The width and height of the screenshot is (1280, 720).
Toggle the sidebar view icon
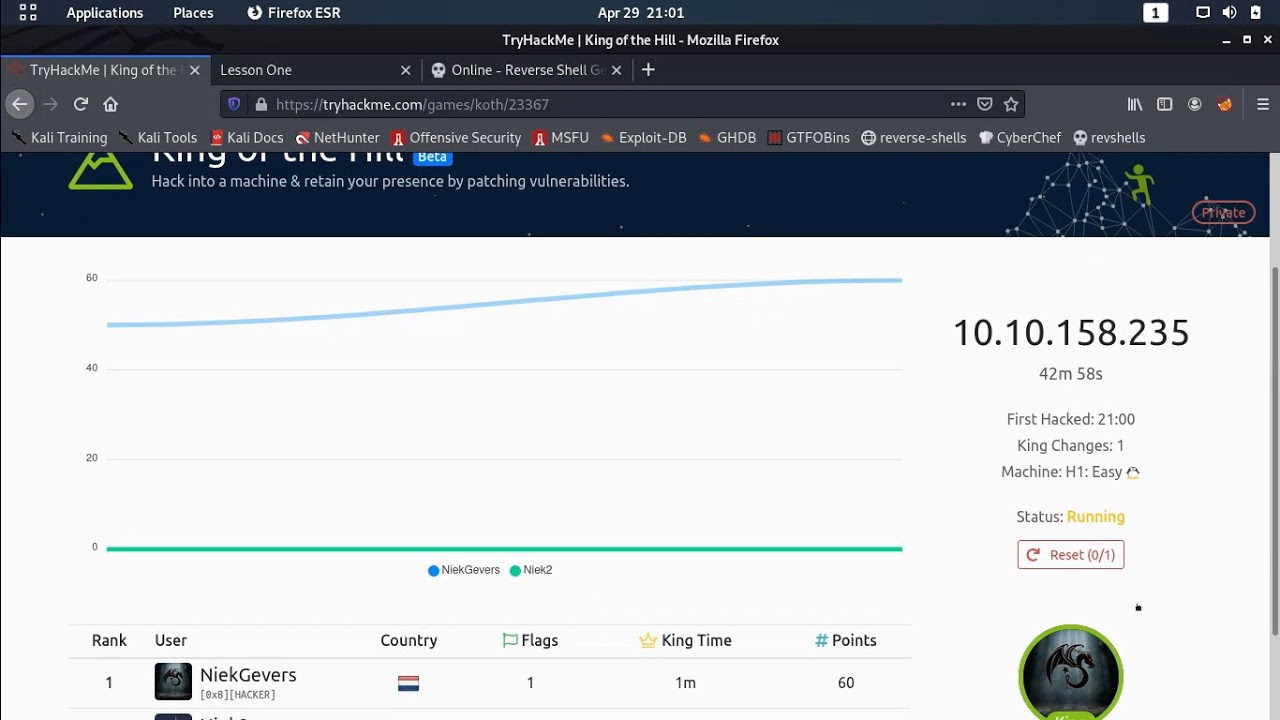point(1164,104)
